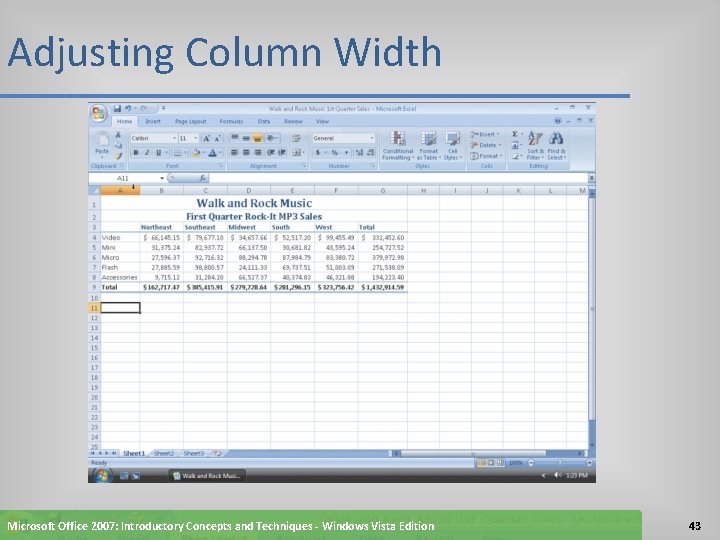Click the Walk and Rock Music taskbar button
The height and width of the screenshot is (540, 720).
pyautogui.click(x=207, y=476)
